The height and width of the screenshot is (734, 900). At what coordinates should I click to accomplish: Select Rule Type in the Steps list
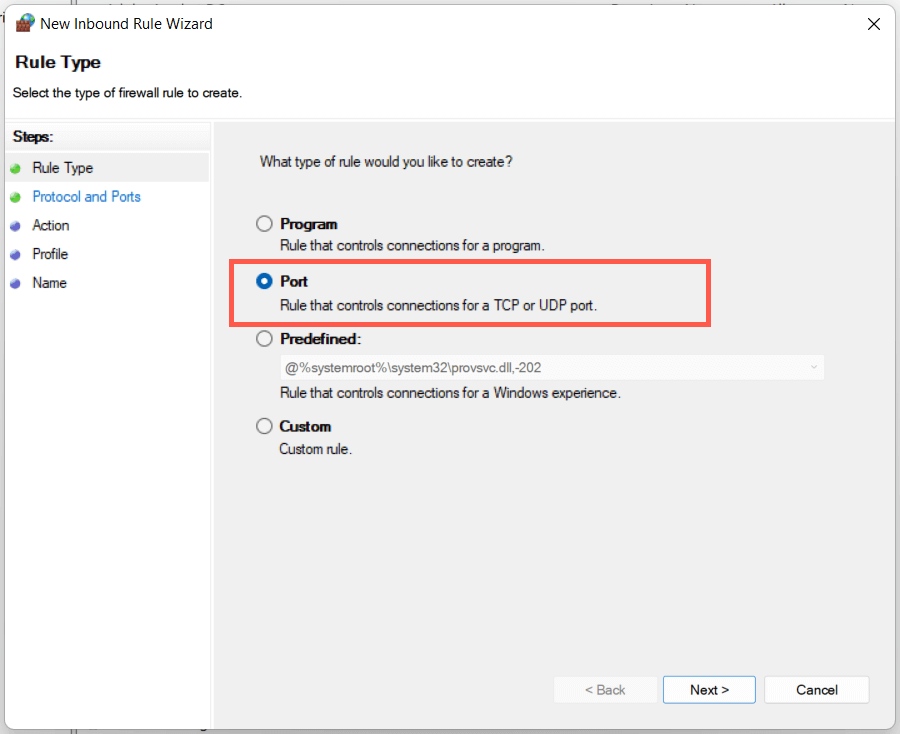[x=63, y=168]
